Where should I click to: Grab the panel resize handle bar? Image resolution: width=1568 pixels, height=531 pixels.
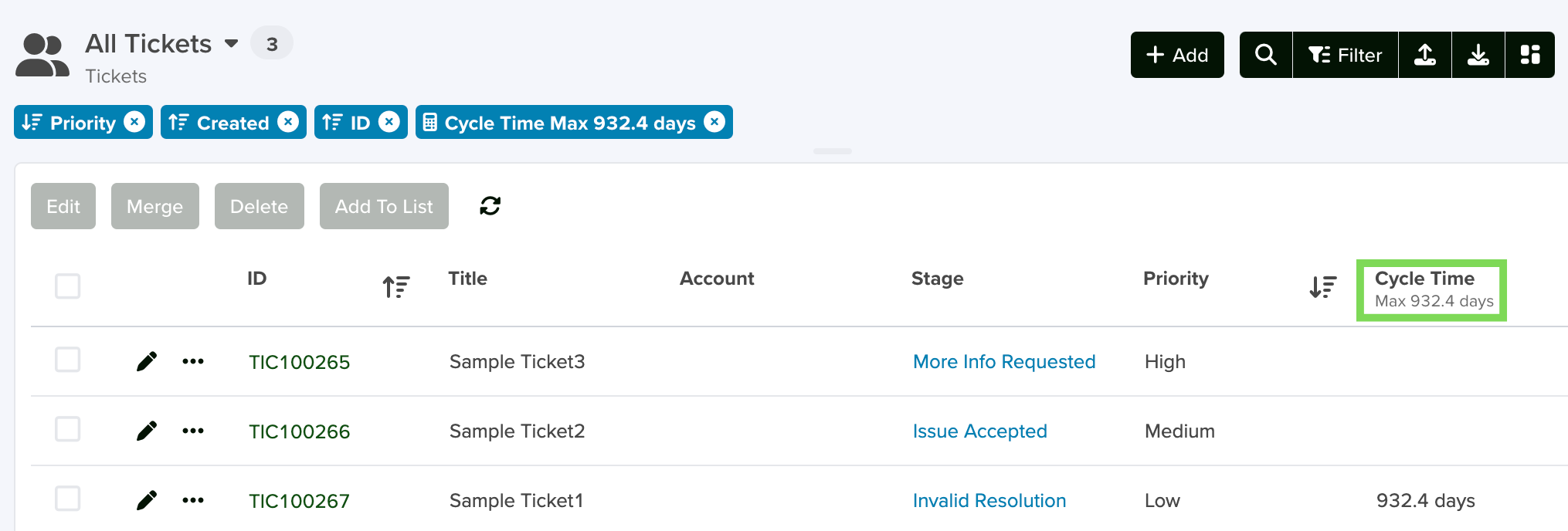833,151
